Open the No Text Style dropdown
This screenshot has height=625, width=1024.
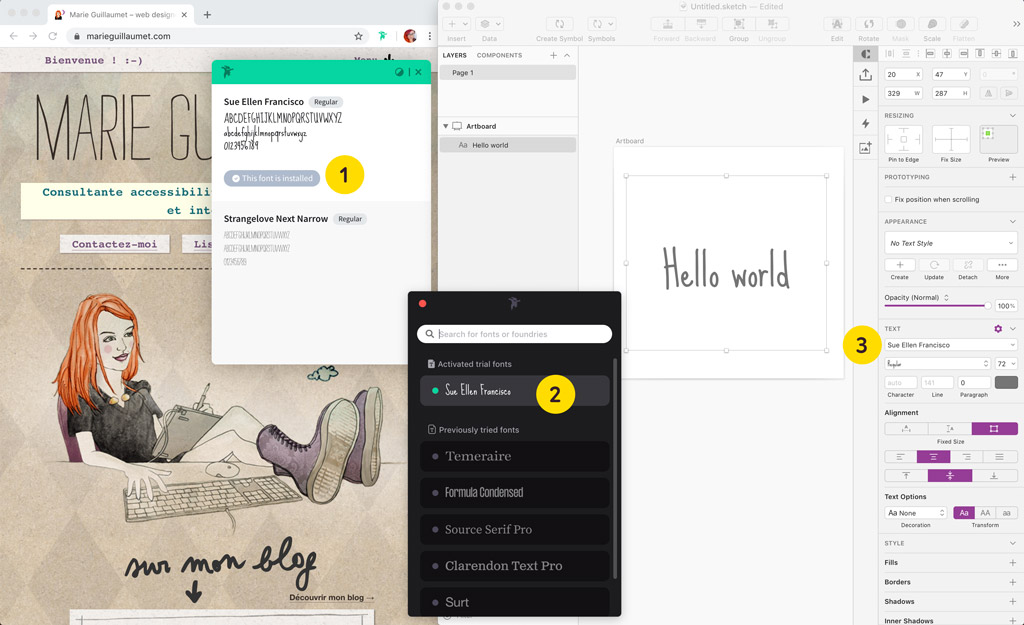pos(950,243)
